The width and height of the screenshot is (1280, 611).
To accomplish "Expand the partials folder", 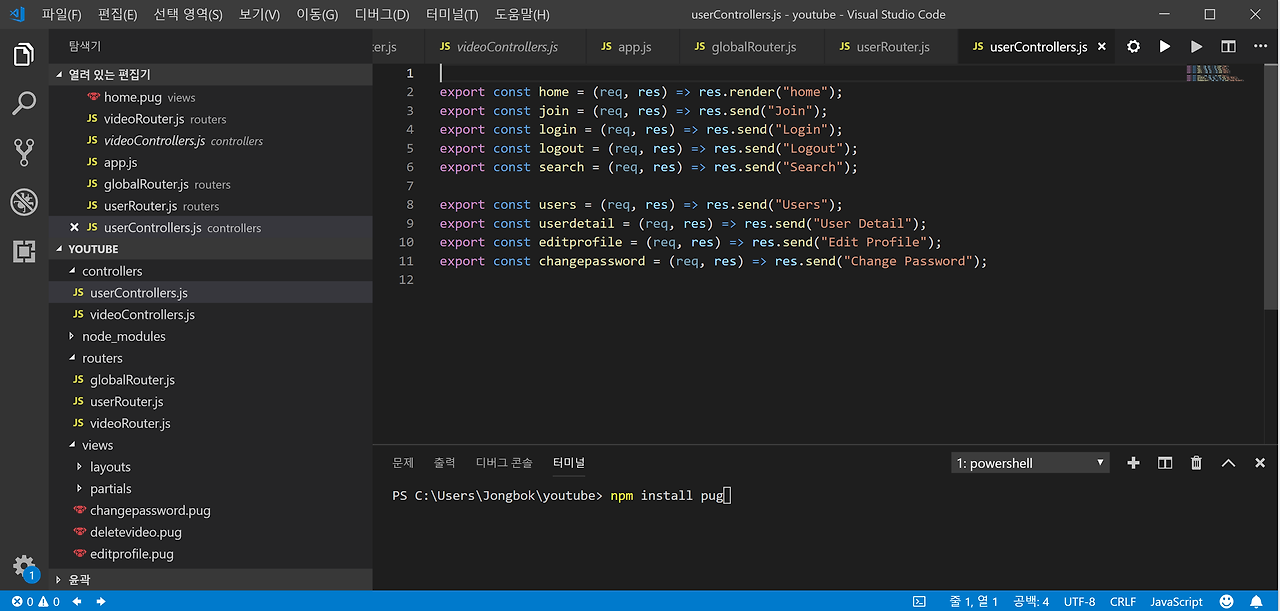I will [211, 489].
